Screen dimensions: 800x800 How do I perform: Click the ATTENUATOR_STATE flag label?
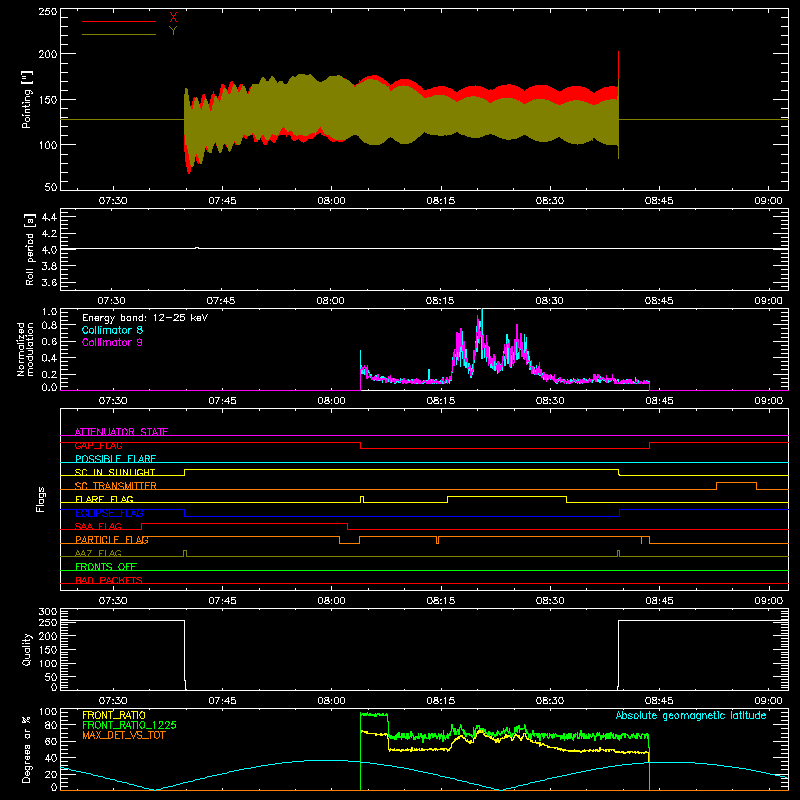coord(121,432)
